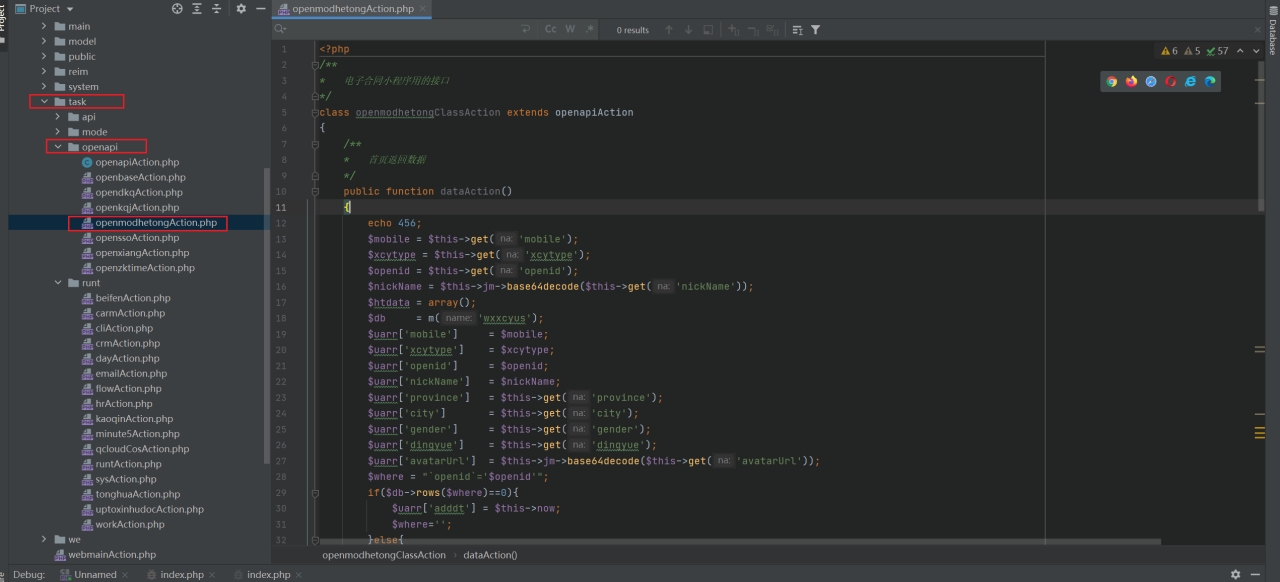Click the Opera browser preview icon
Image resolution: width=1280 pixels, height=582 pixels.
(x=1170, y=82)
